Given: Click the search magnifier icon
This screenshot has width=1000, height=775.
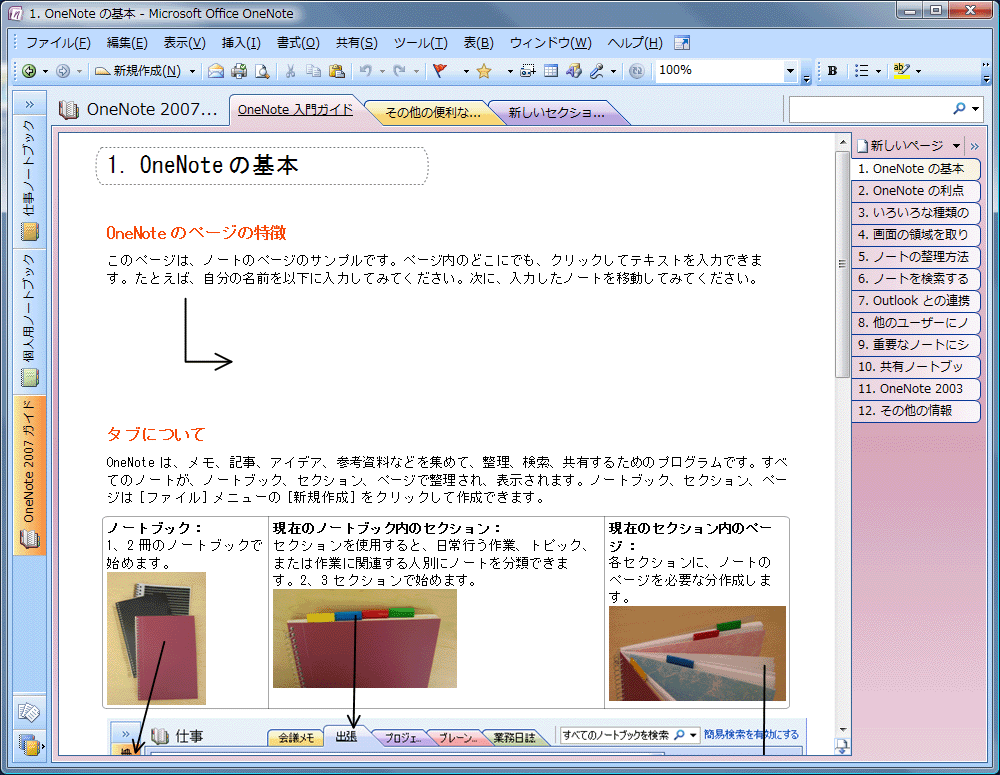Looking at the screenshot, I should 959,108.
